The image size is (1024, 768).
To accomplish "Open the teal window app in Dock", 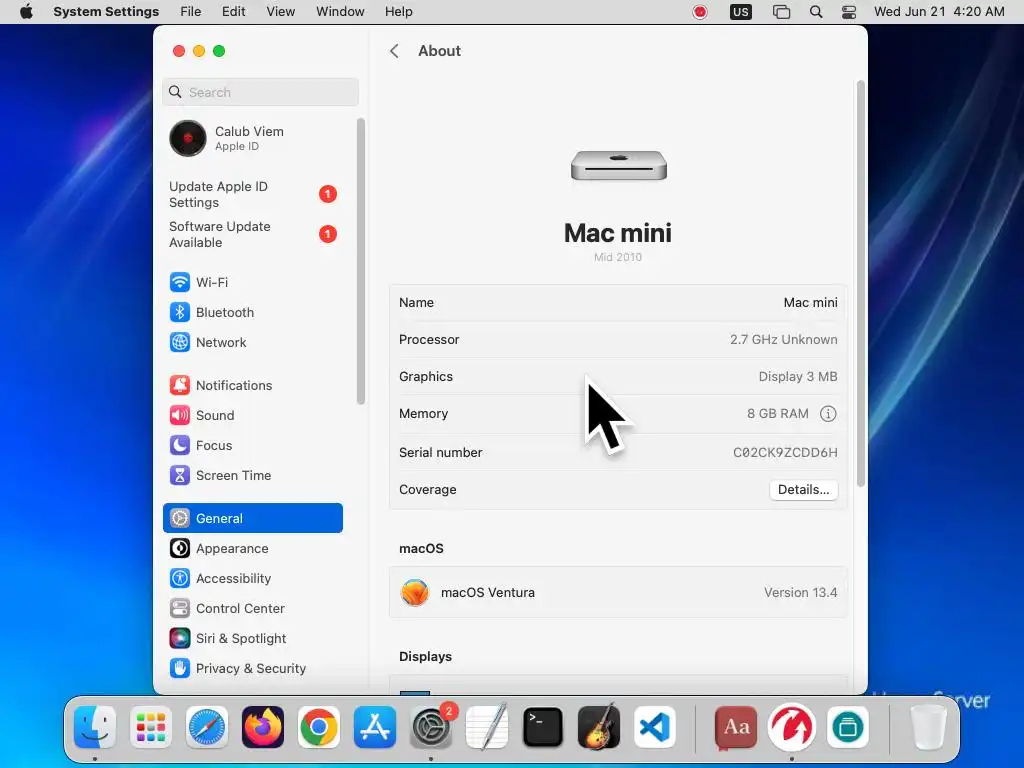I will point(848,727).
